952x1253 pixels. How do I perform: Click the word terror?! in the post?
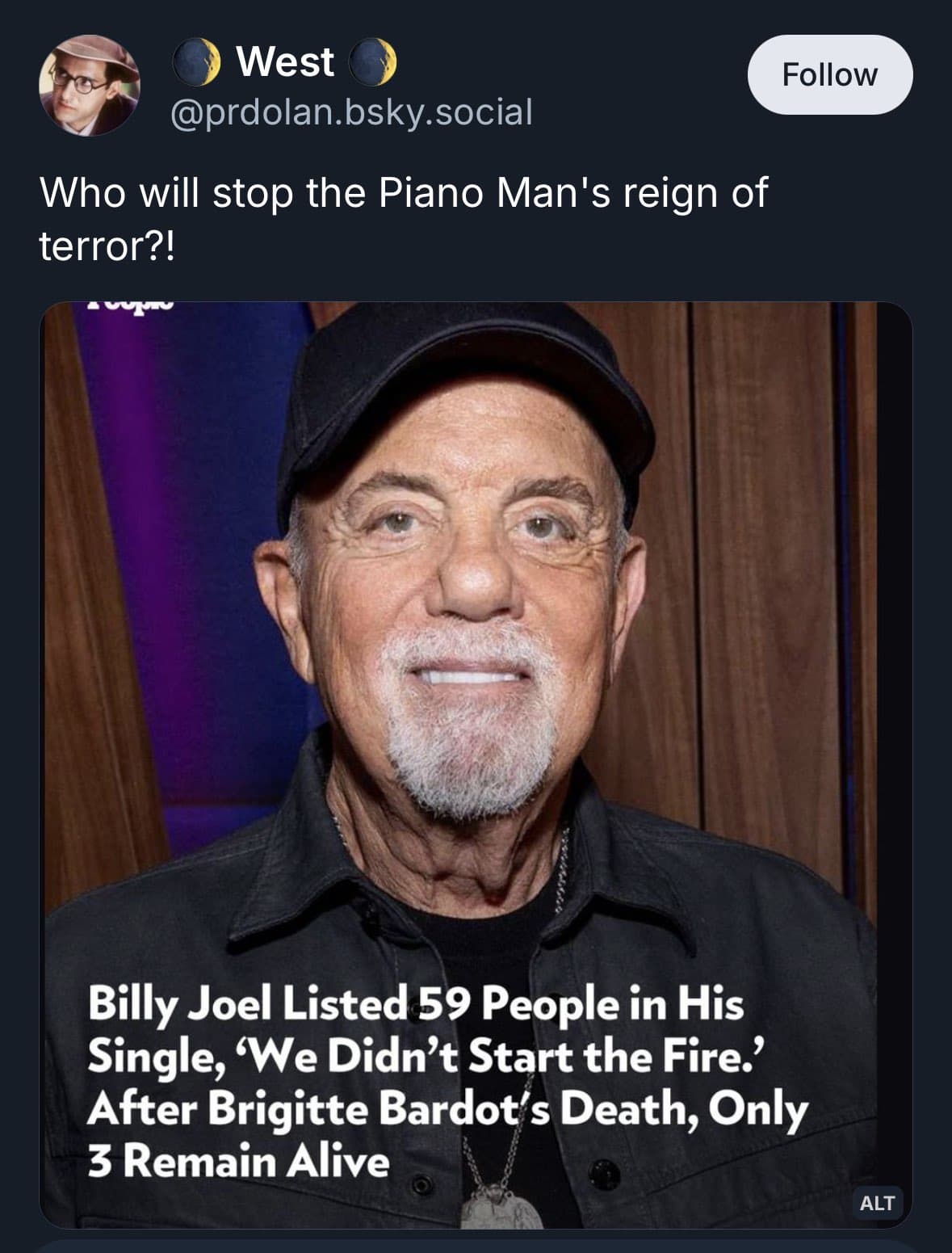(x=107, y=246)
